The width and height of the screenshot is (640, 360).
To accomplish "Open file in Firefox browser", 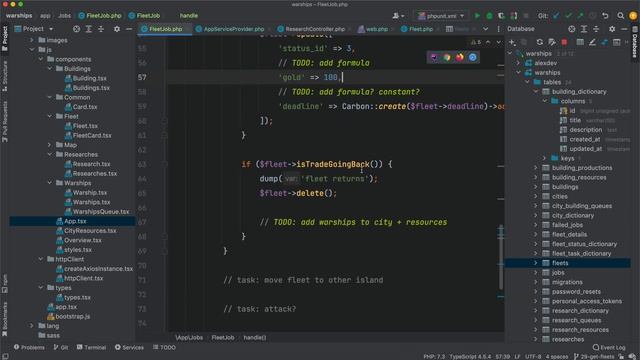I will (460, 58).
